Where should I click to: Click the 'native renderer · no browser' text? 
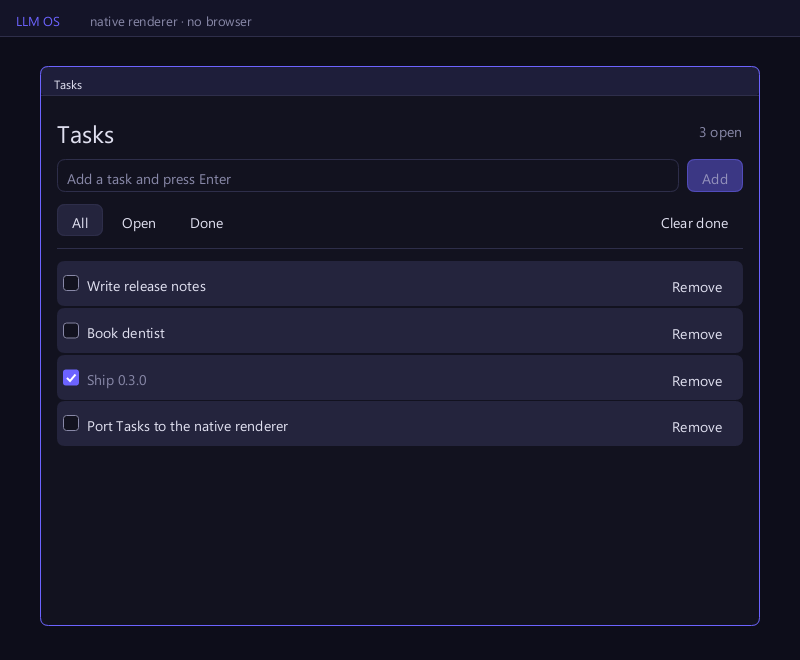[170, 22]
